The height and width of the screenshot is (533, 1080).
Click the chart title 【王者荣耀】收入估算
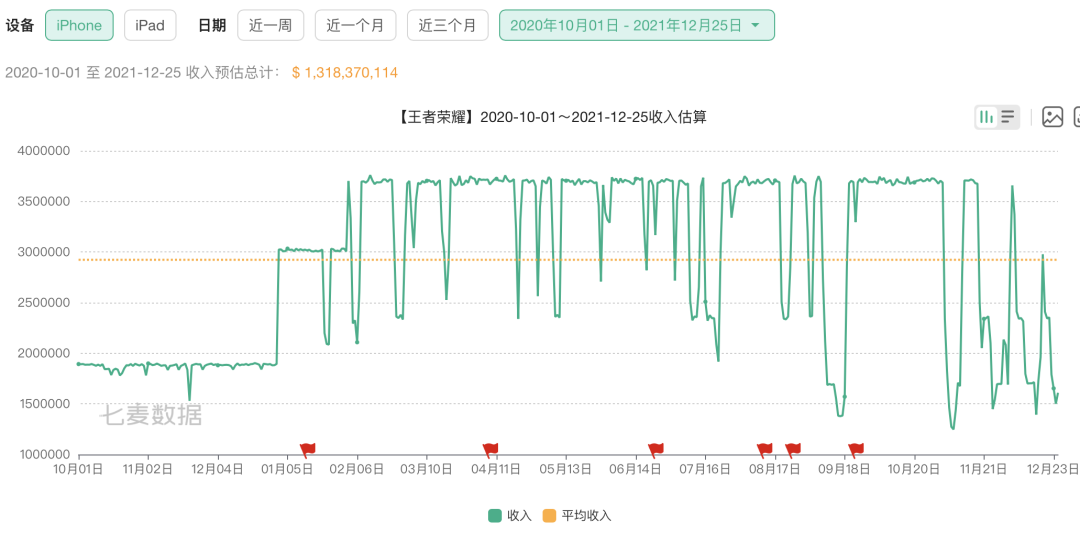click(x=551, y=117)
